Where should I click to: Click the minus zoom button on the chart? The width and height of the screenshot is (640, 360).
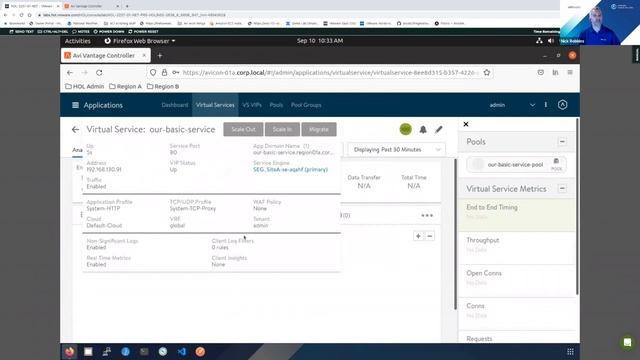pos(429,236)
